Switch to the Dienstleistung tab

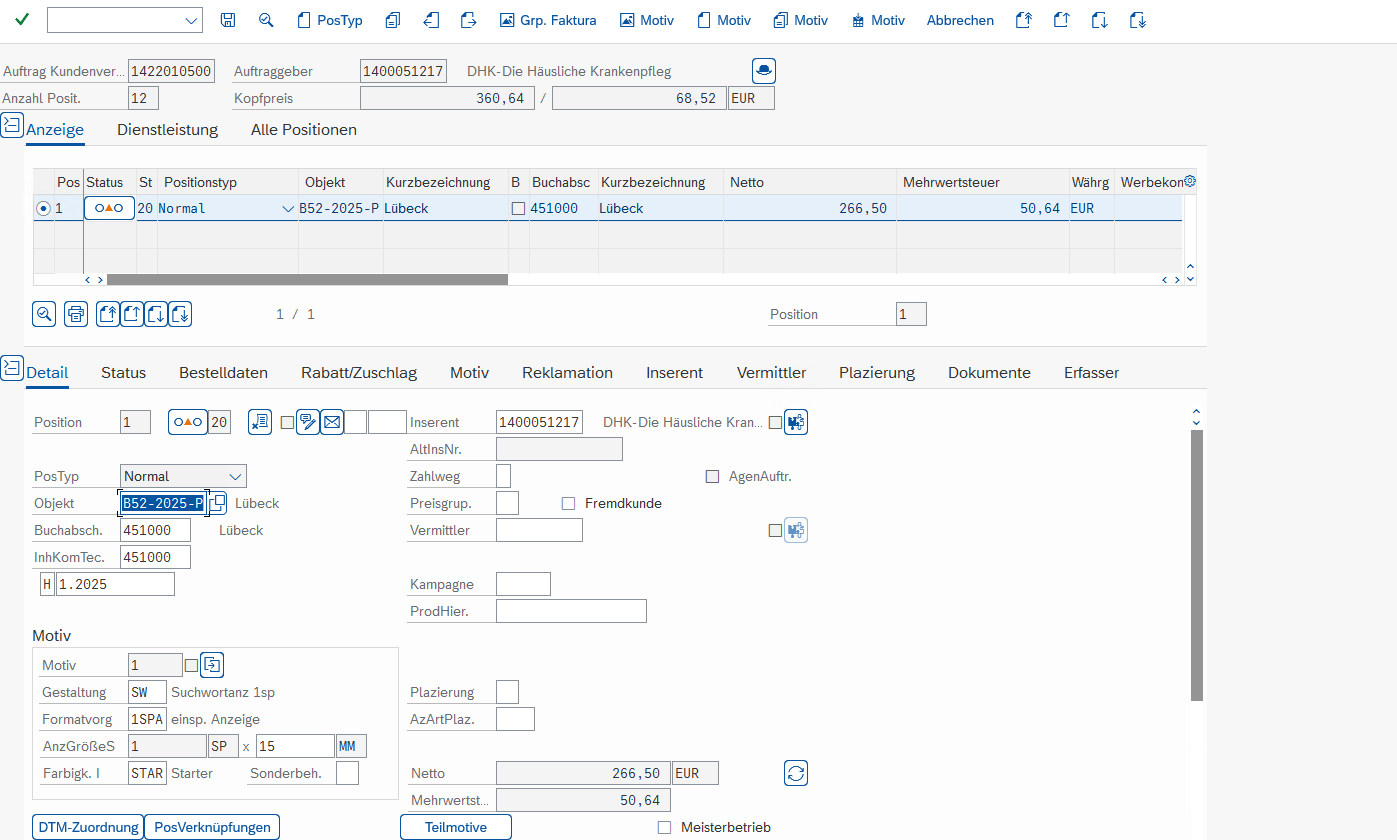(x=167, y=130)
